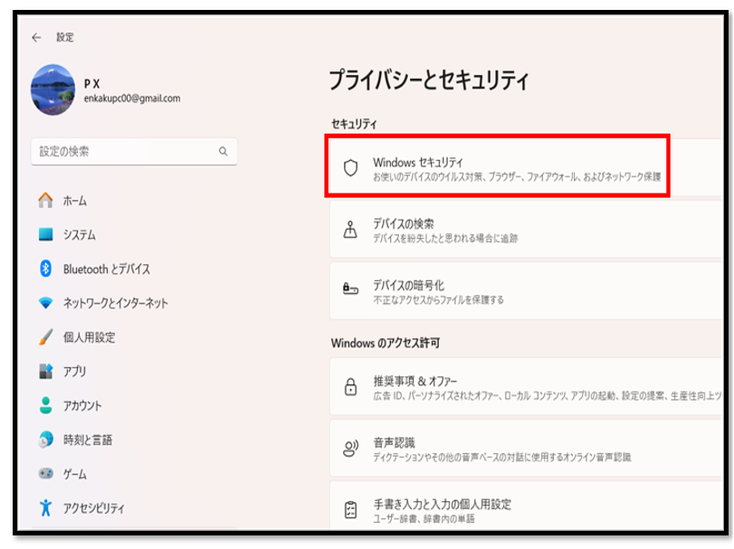Click the アプリ apps icon
Screen dimensions: 734x549
[45, 371]
